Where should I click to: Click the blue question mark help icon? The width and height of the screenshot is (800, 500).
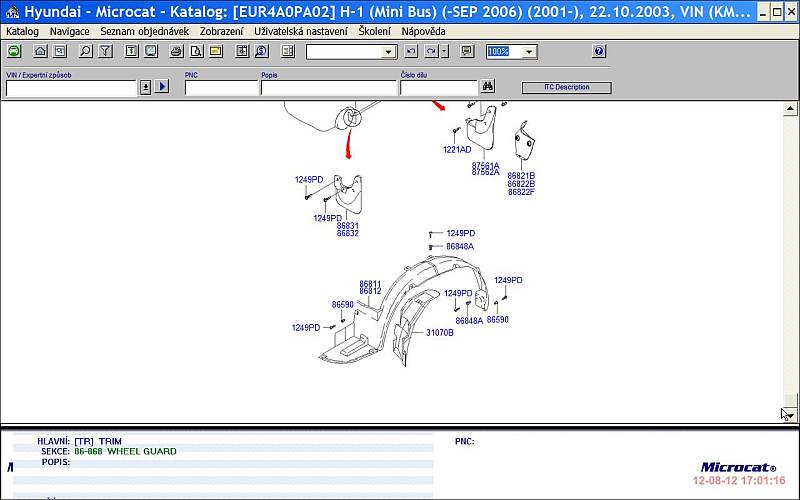click(599, 51)
